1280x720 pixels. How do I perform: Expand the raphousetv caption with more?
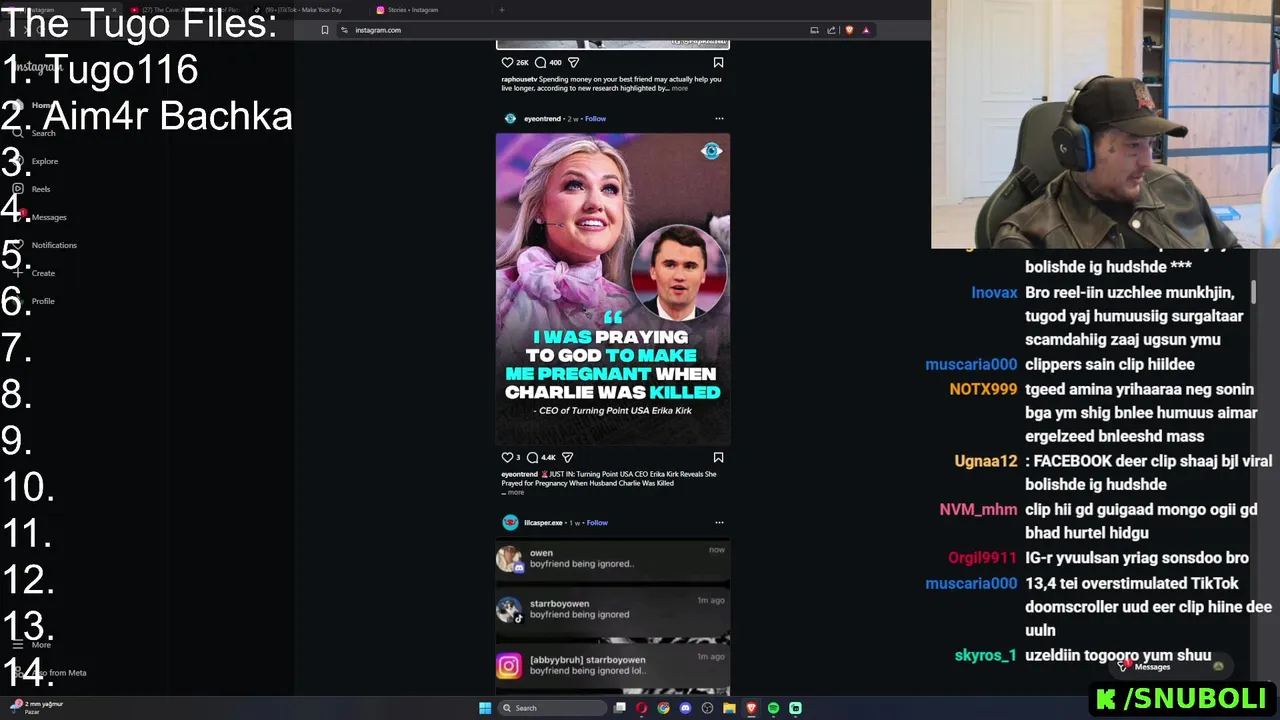tap(680, 88)
